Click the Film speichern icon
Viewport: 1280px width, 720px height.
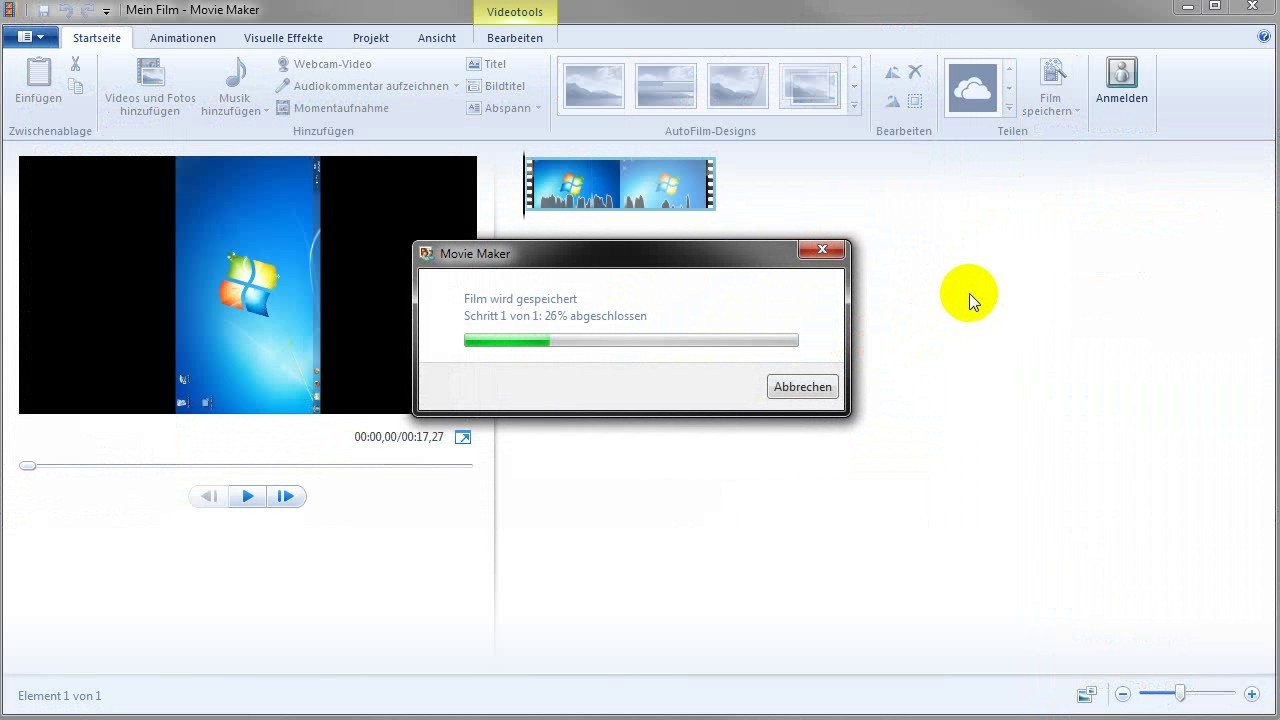tap(1052, 72)
